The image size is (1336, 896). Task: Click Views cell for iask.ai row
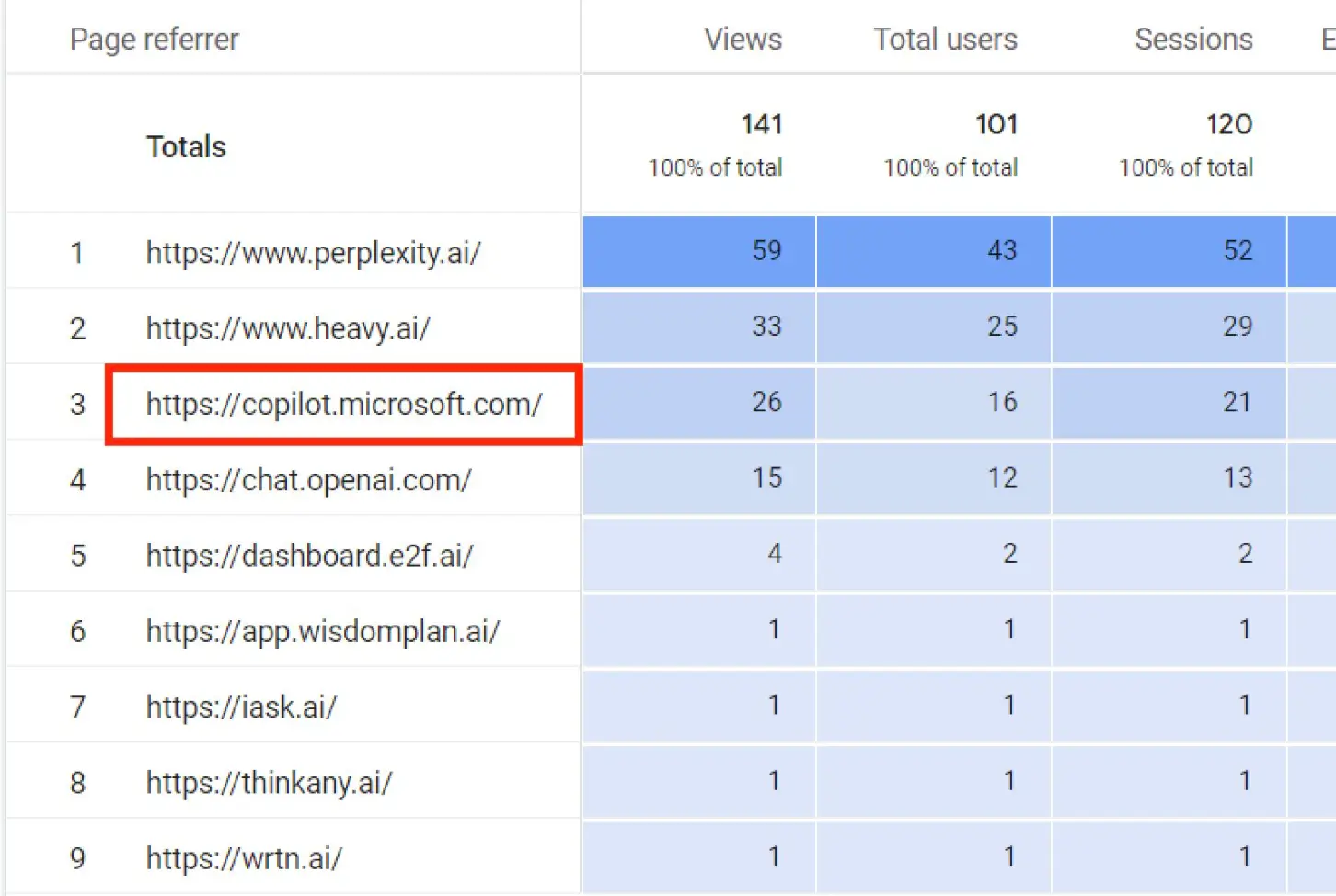coord(699,706)
